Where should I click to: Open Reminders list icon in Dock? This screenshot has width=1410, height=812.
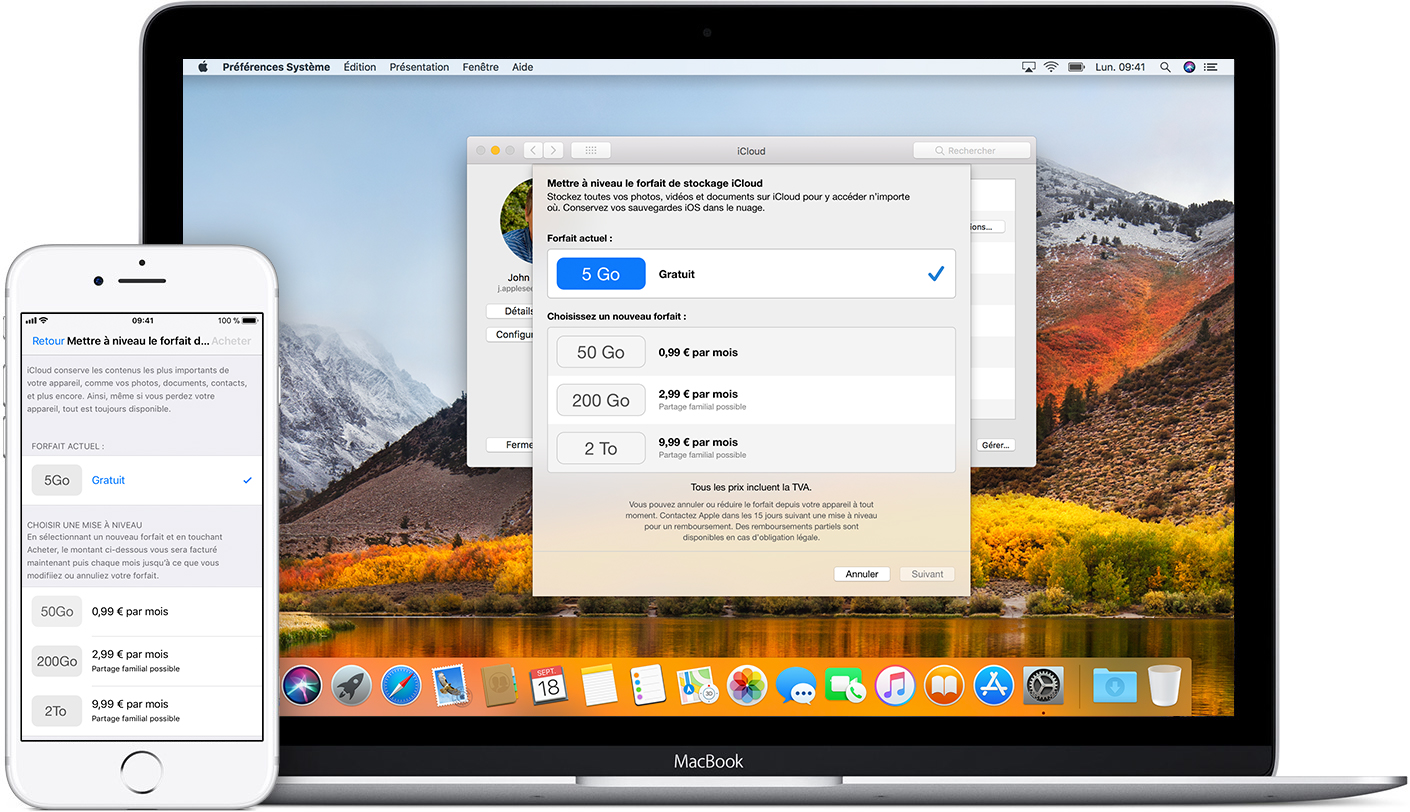pyautogui.click(x=647, y=686)
